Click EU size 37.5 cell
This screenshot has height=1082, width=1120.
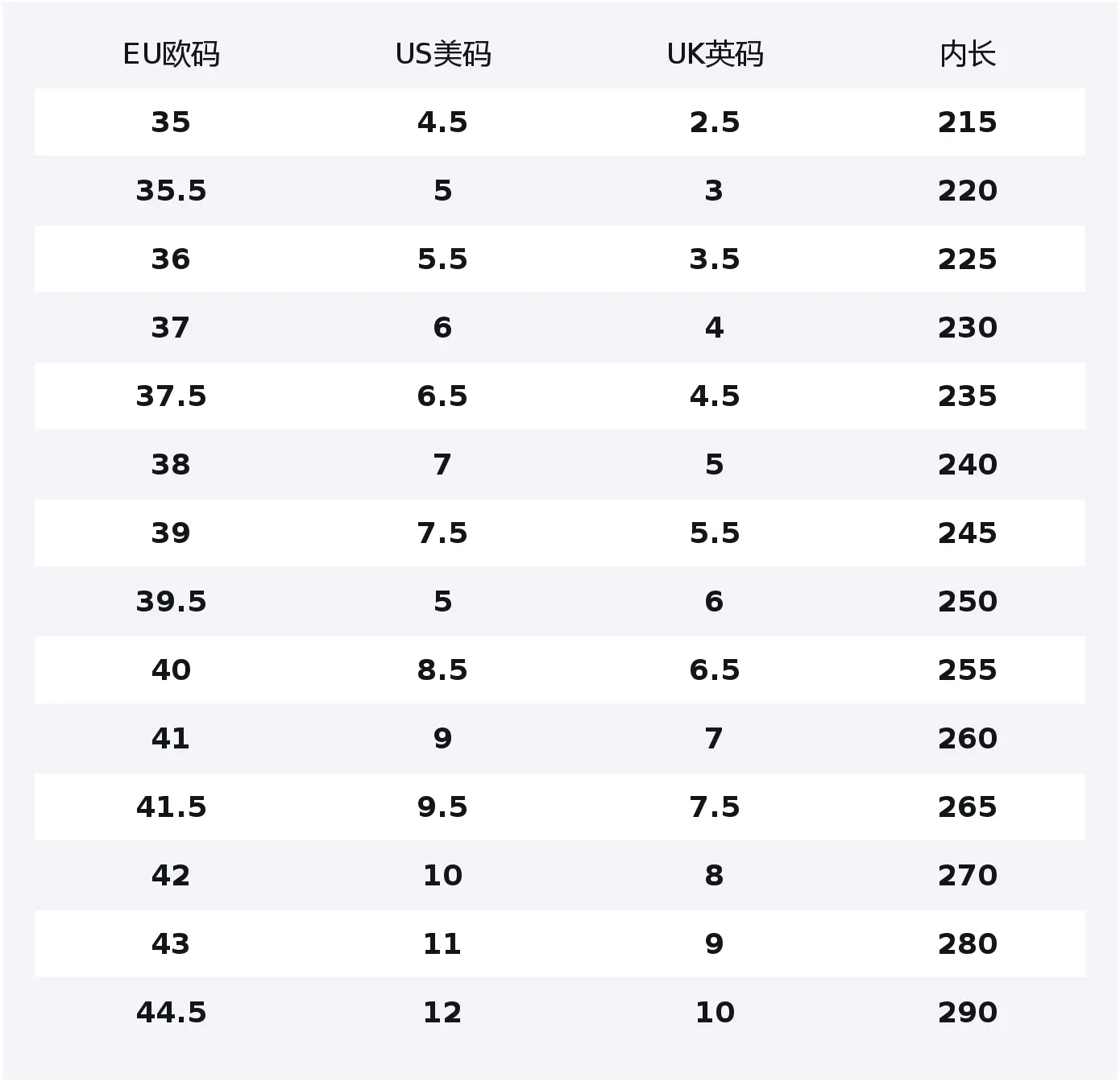coord(171,396)
